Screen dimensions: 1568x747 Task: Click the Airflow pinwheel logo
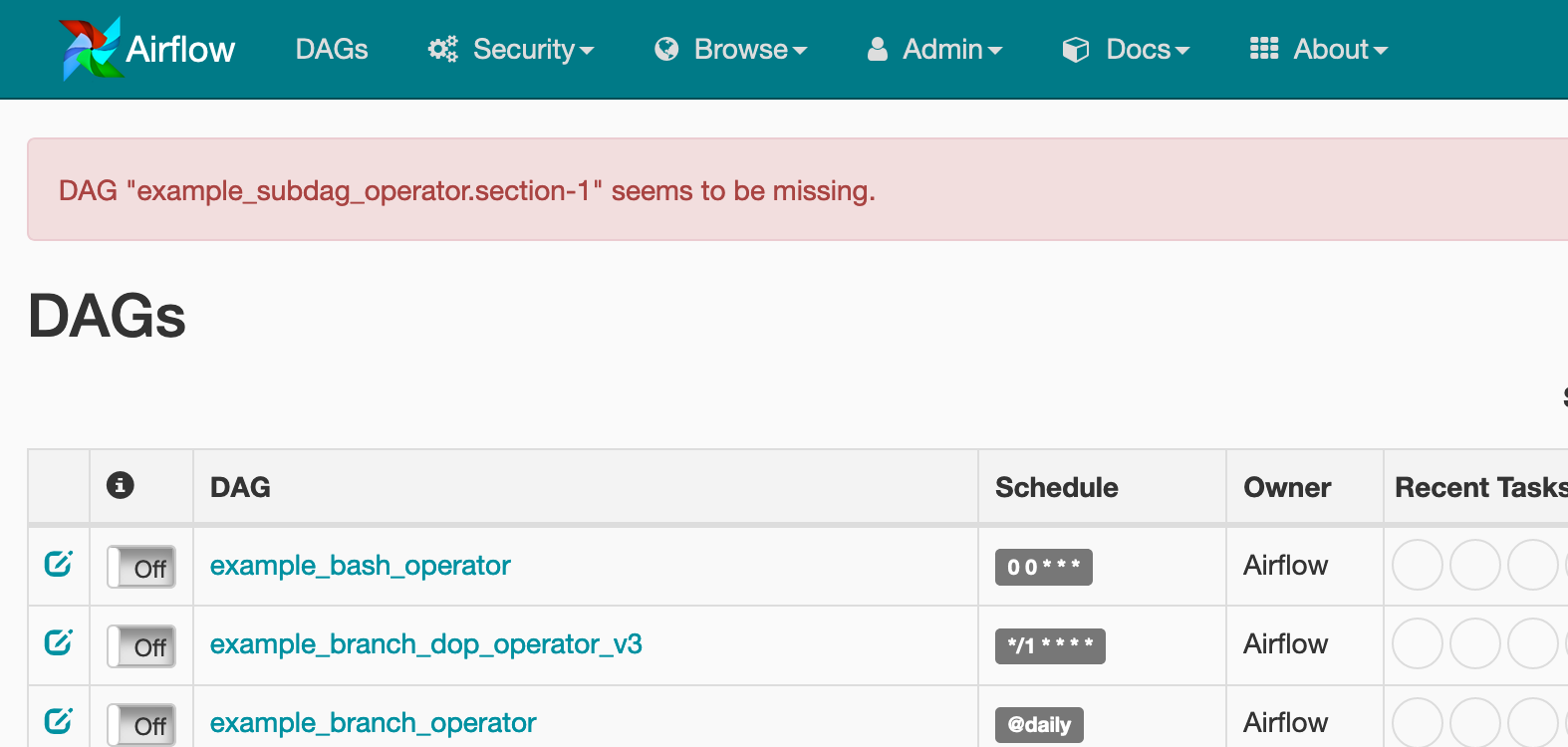point(91,49)
